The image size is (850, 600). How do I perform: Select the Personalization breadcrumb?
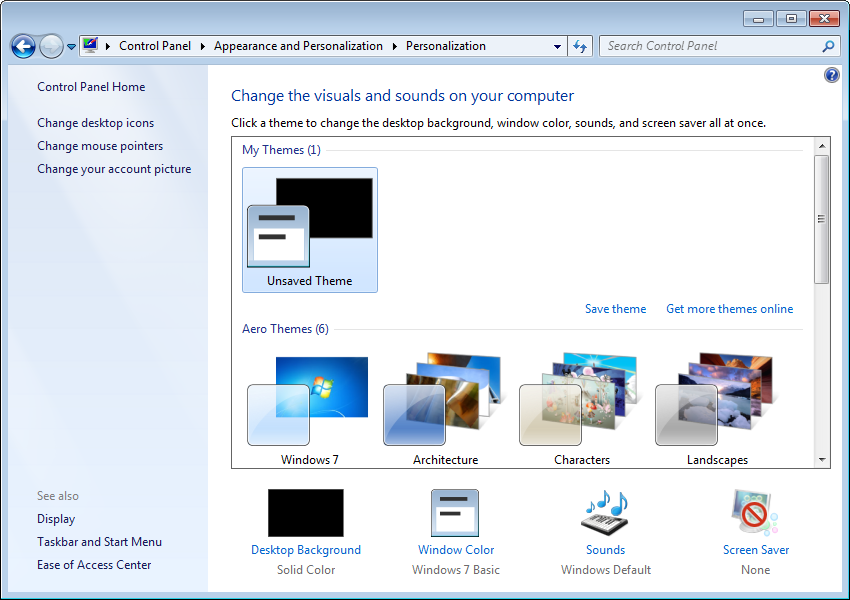point(446,46)
